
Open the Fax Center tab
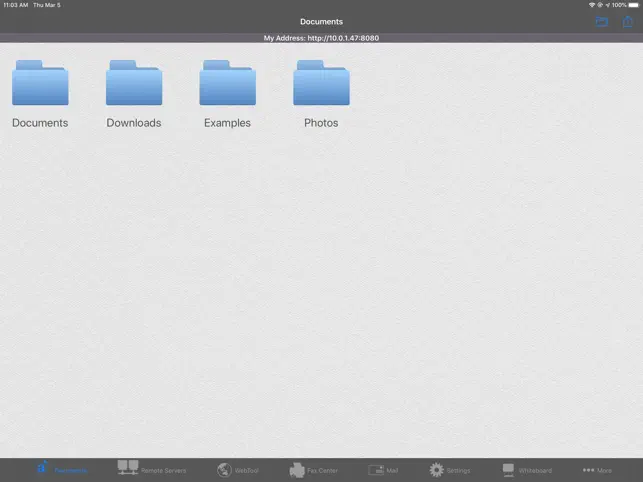314,470
